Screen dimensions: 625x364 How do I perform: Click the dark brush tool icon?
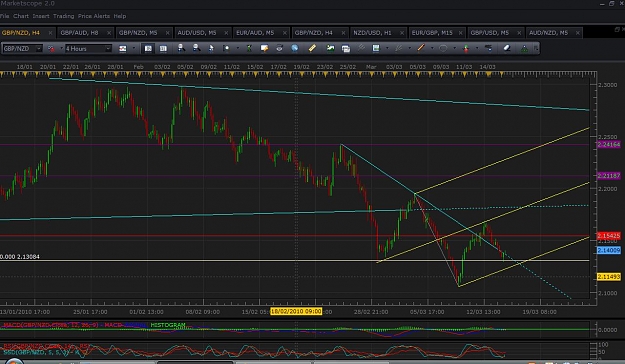488,48
